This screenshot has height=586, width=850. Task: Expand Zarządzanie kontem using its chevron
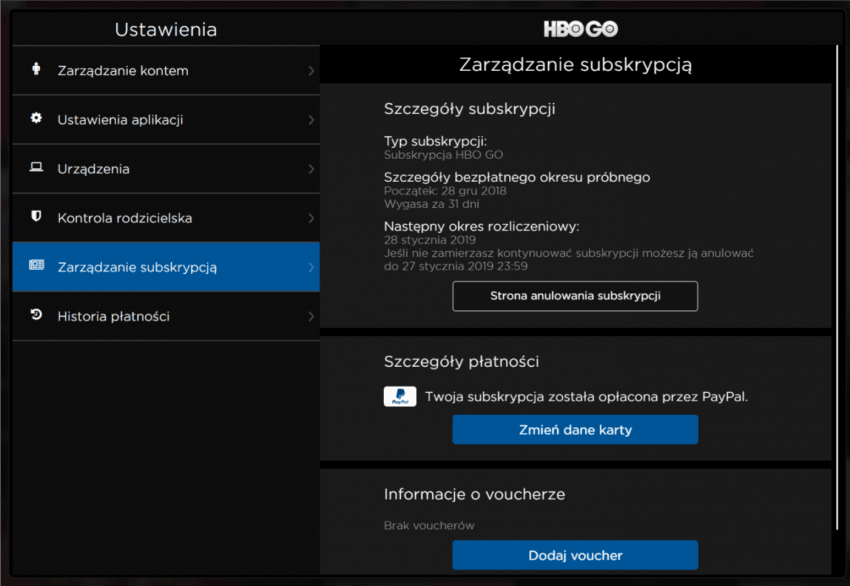pyautogui.click(x=311, y=70)
